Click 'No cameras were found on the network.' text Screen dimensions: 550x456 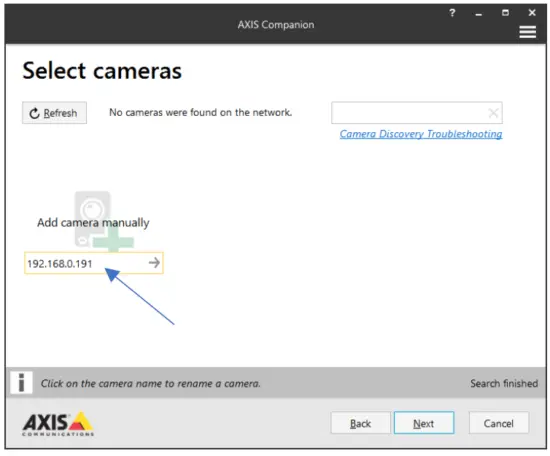coord(200,112)
